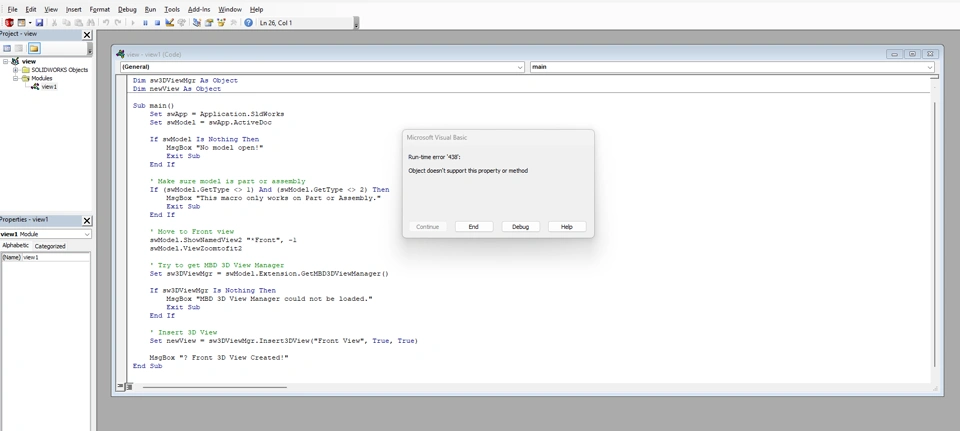
Task: Open the Edit menu
Action: pos(31,9)
